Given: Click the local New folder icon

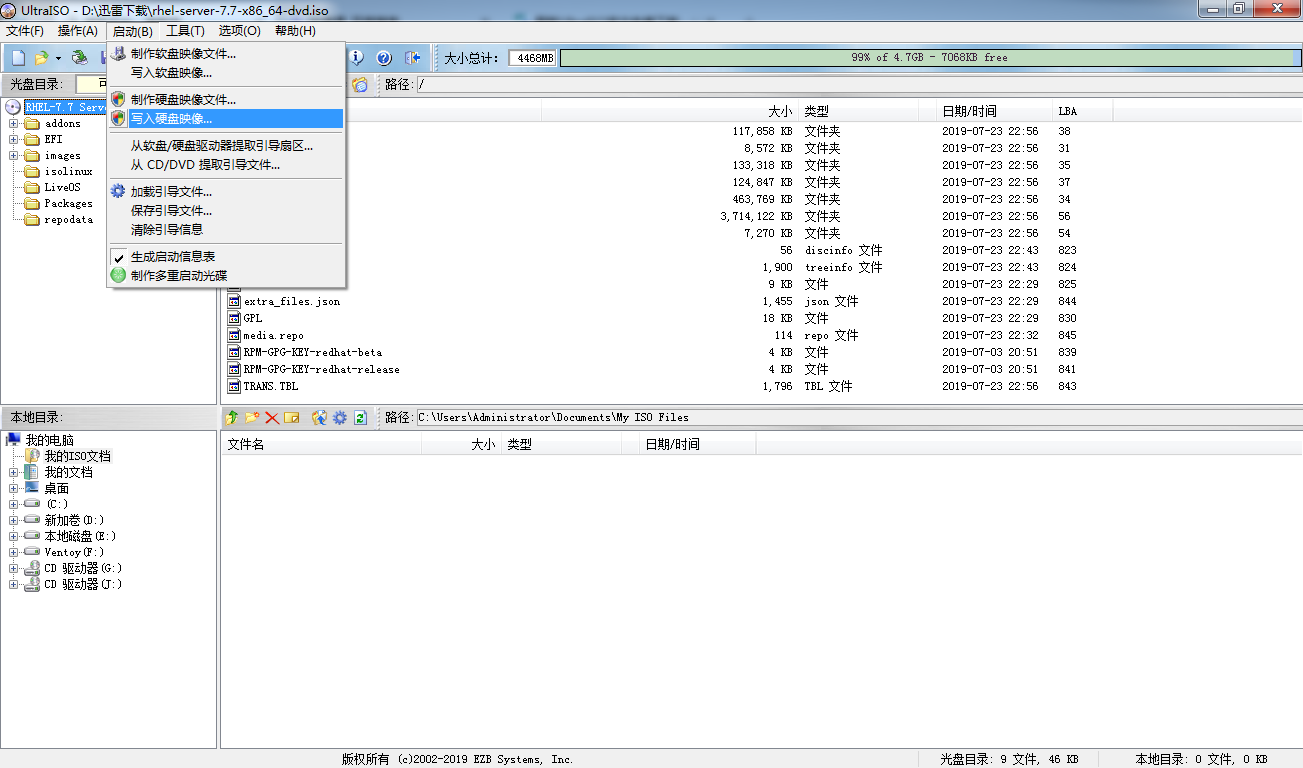Looking at the screenshot, I should point(252,417).
